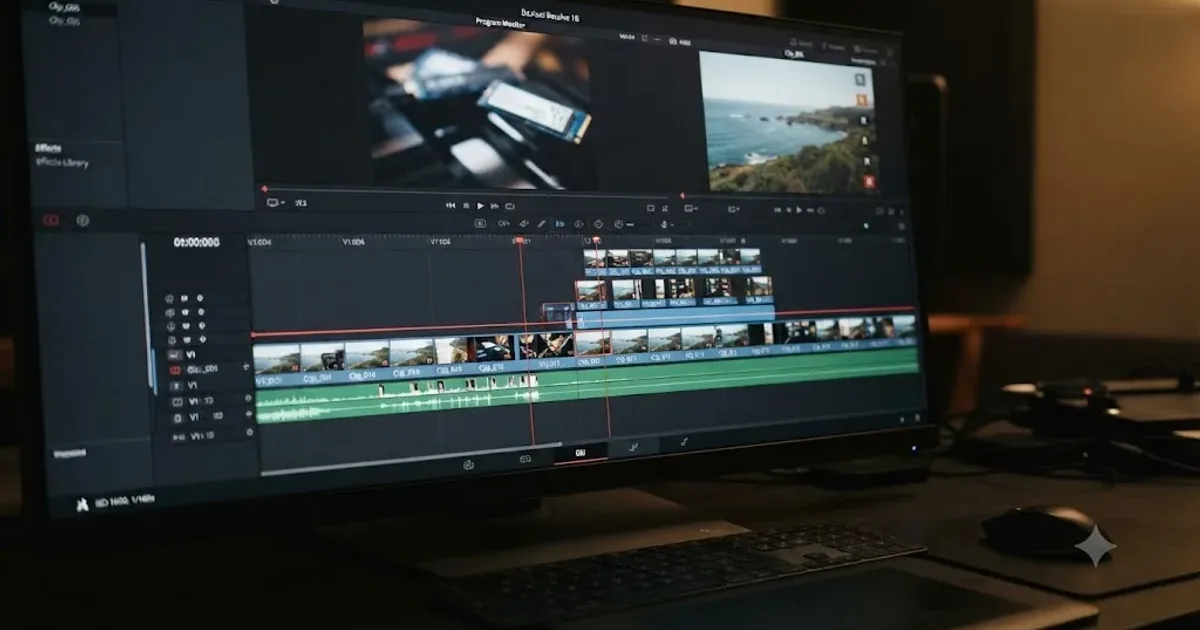Toggle loop playback in the Program Monitor

click(510, 206)
